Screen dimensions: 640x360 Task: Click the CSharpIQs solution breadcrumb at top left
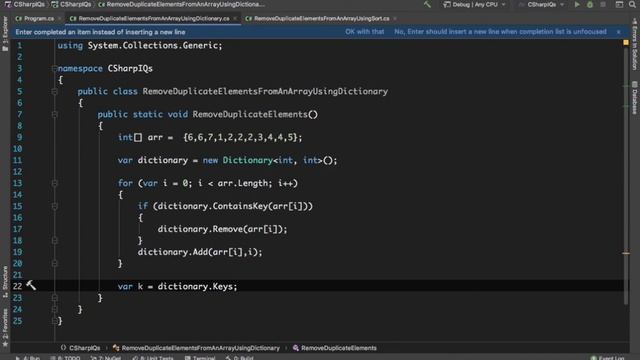[x=25, y=4]
